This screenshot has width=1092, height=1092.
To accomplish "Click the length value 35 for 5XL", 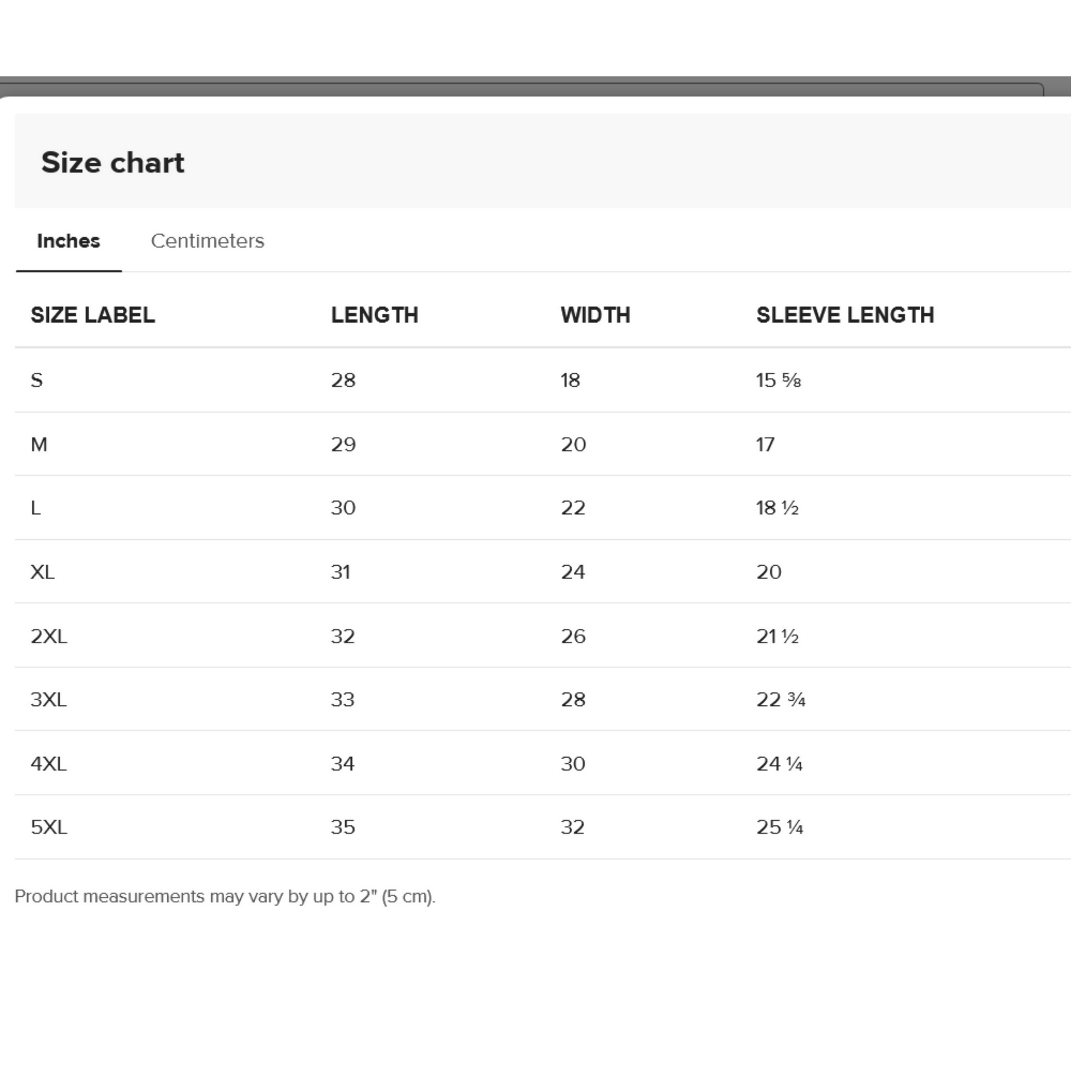I will coord(343,828).
